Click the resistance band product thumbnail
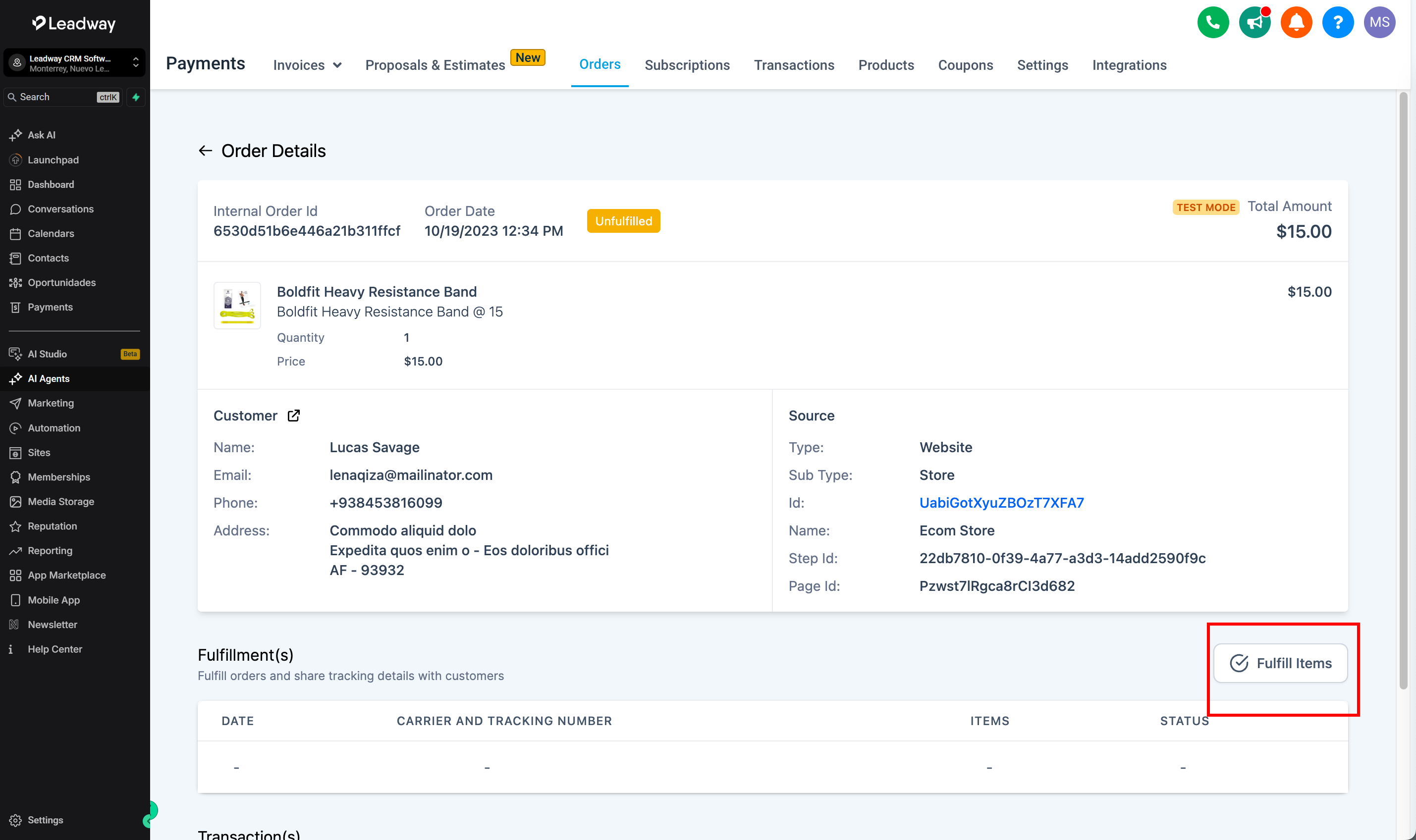Viewport: 1416px width, 840px height. [x=237, y=305]
